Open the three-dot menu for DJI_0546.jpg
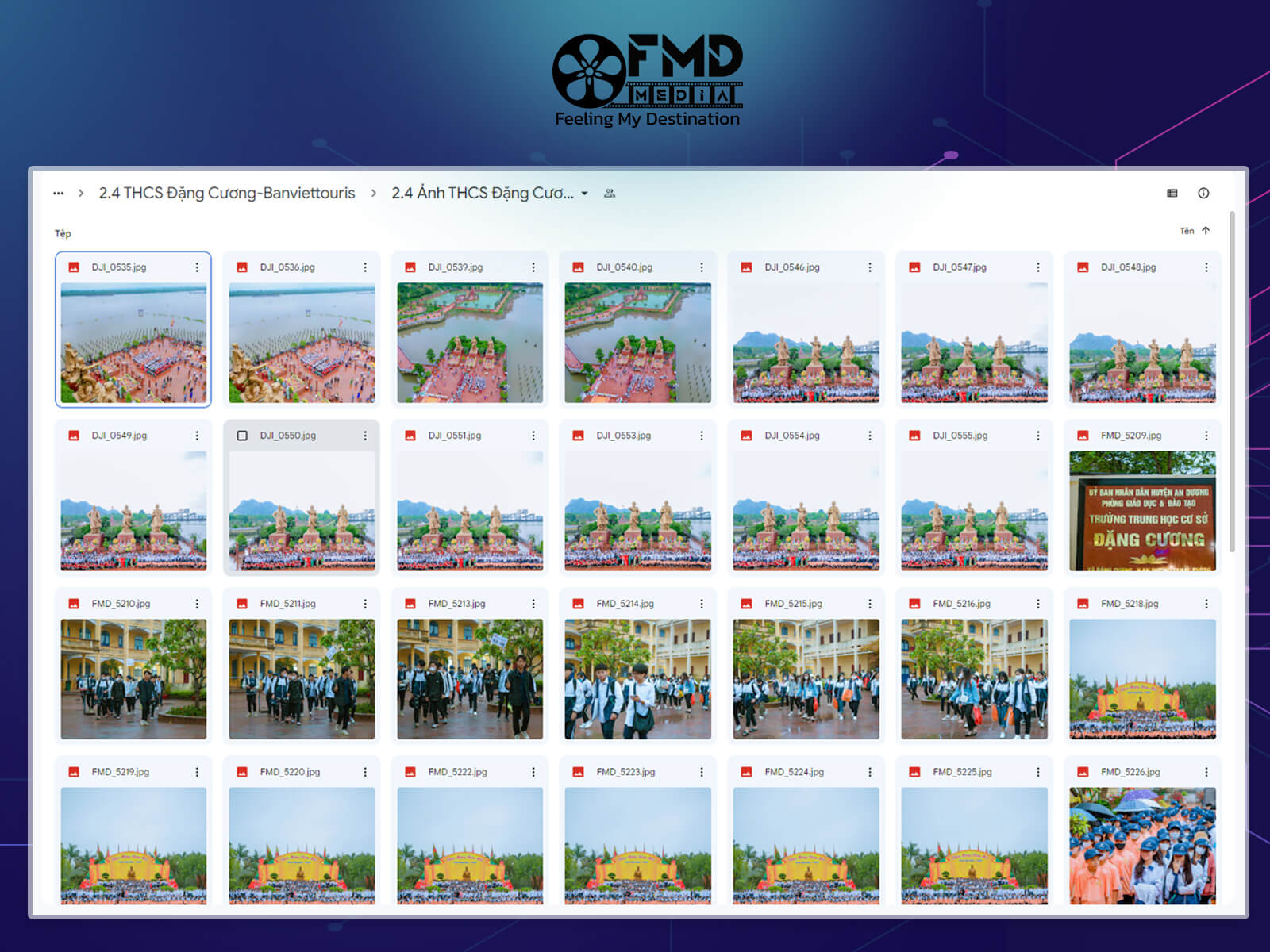 [x=868, y=267]
